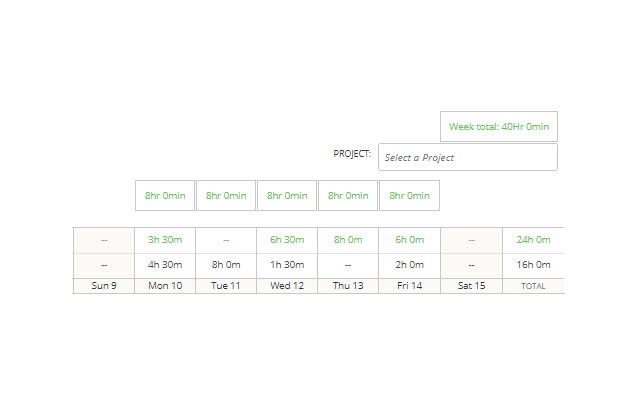640x400 pixels.
Task: Click the Week total 40Hr 0min box
Action: pyautogui.click(x=499, y=127)
